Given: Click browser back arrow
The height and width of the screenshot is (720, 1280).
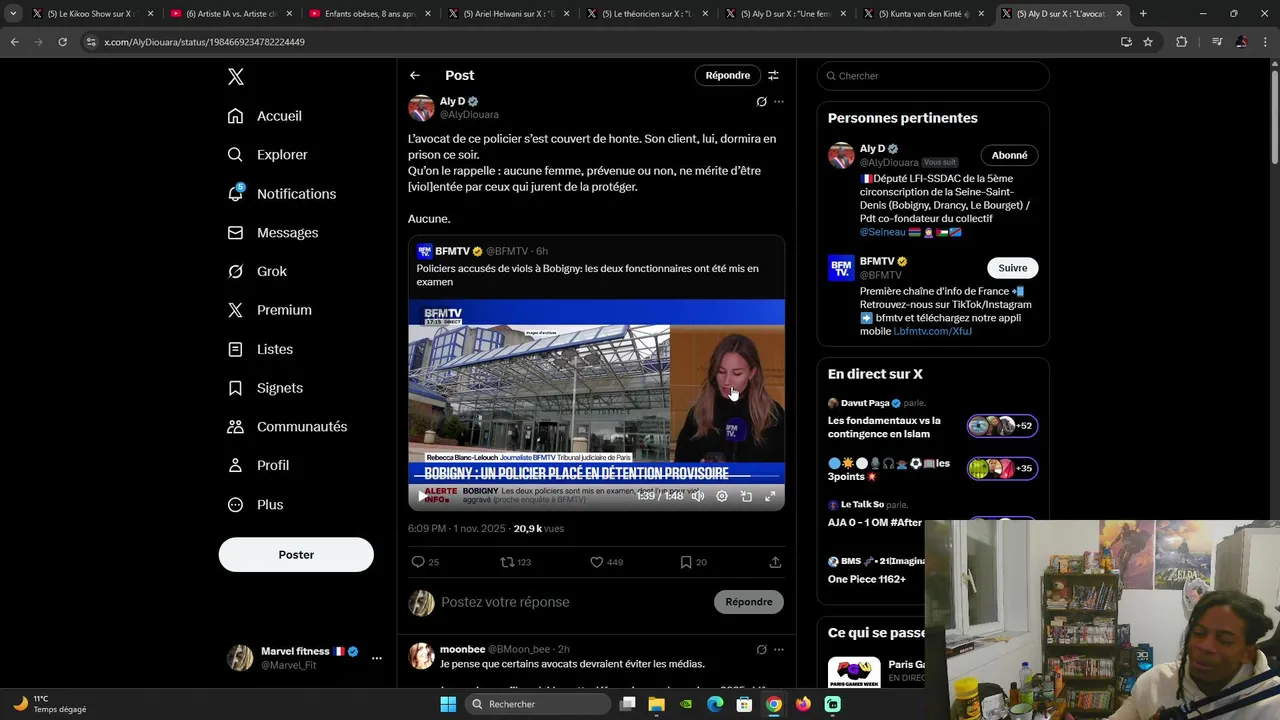Looking at the screenshot, I should pos(14,42).
